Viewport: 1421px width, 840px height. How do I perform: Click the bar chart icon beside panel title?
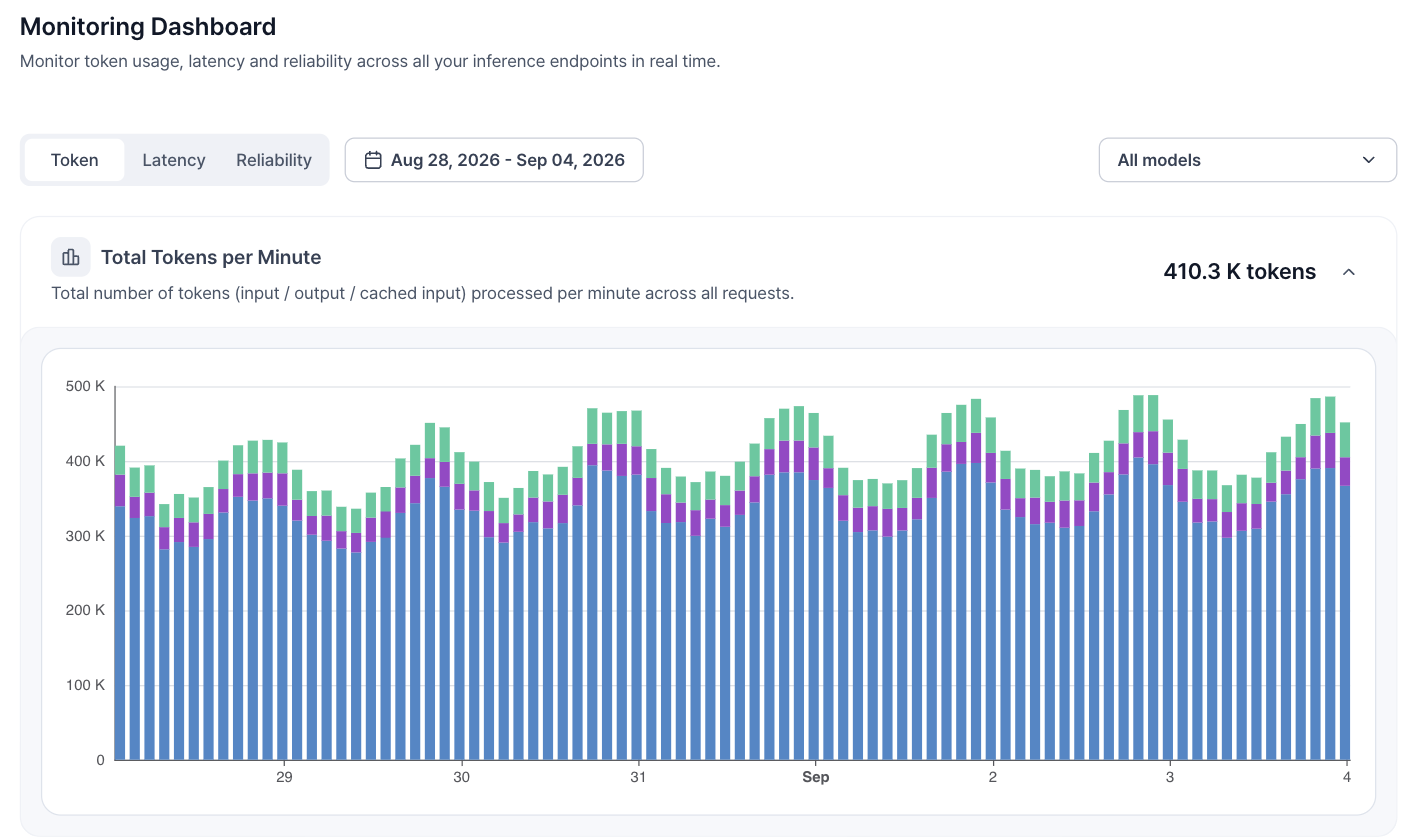coord(71,257)
